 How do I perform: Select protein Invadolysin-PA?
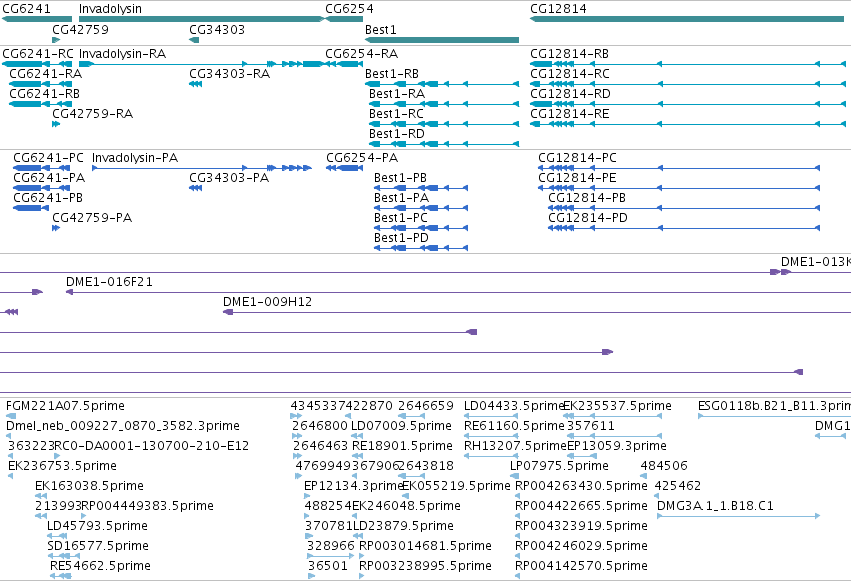[135, 158]
